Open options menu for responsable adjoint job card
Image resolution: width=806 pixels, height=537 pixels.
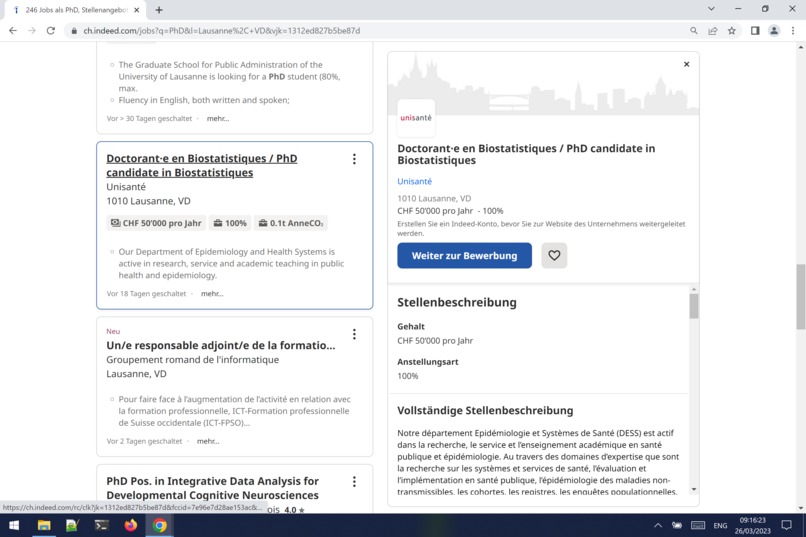tap(354, 335)
